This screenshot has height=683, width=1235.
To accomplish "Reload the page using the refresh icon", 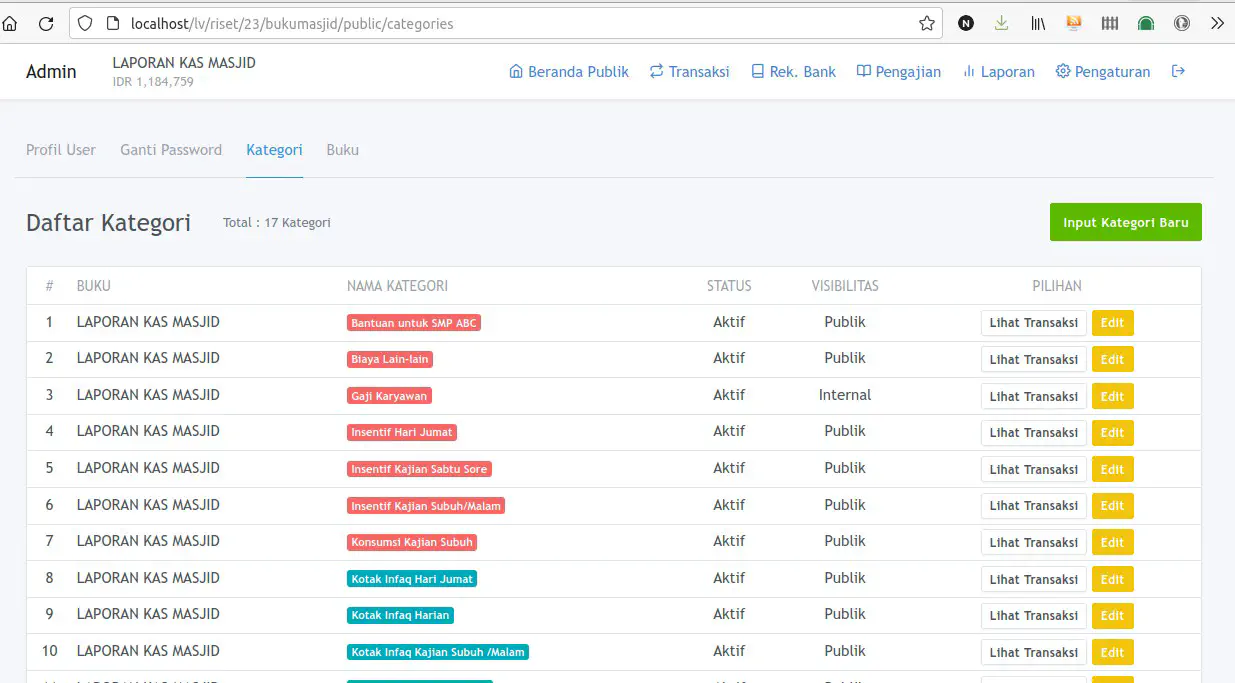I will pos(46,23).
